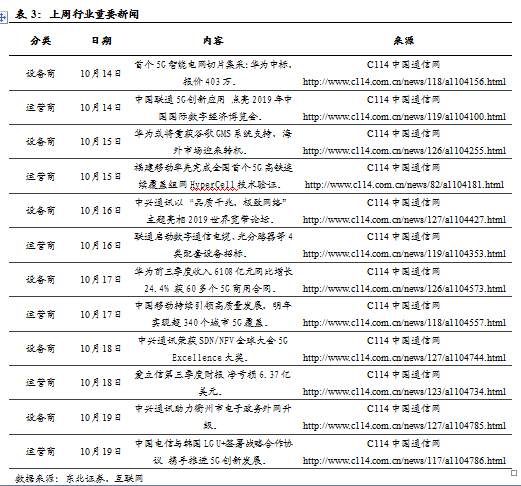The height and width of the screenshot is (486, 521).
Task: Click text 联通启动数字通信电缆、光分路器等4
Action: (x=213, y=237)
